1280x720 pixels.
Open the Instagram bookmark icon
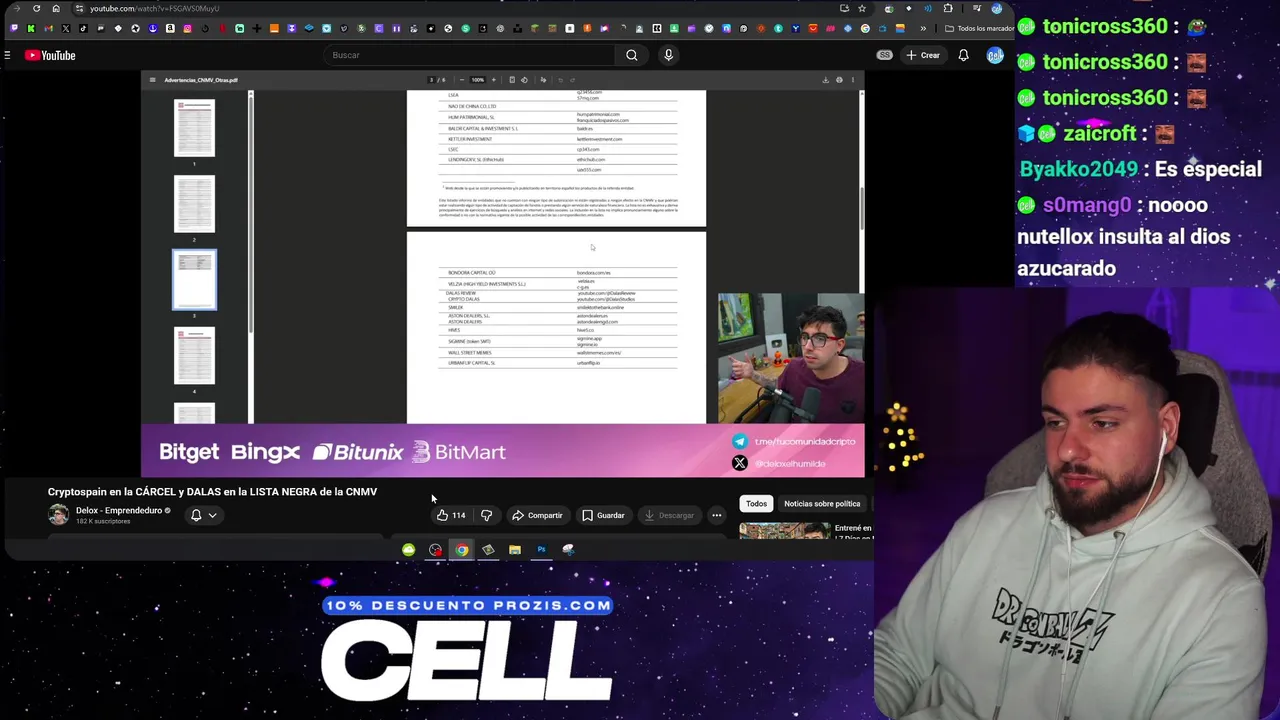point(187,28)
